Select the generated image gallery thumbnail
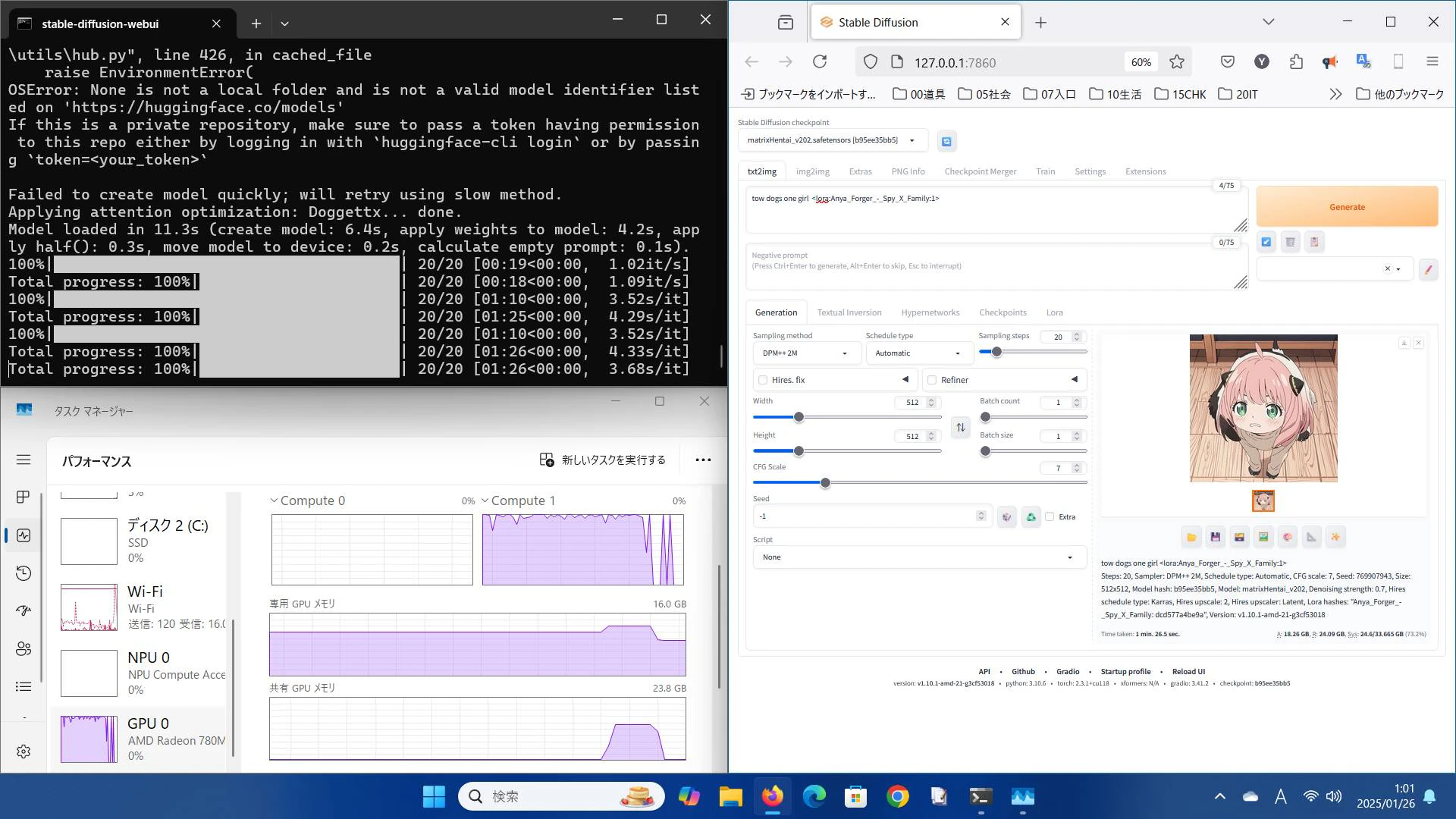1456x819 pixels. 1263,501
